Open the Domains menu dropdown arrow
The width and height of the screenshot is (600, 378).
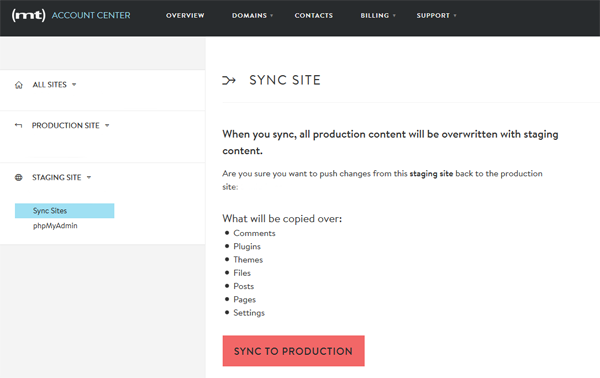point(272,16)
